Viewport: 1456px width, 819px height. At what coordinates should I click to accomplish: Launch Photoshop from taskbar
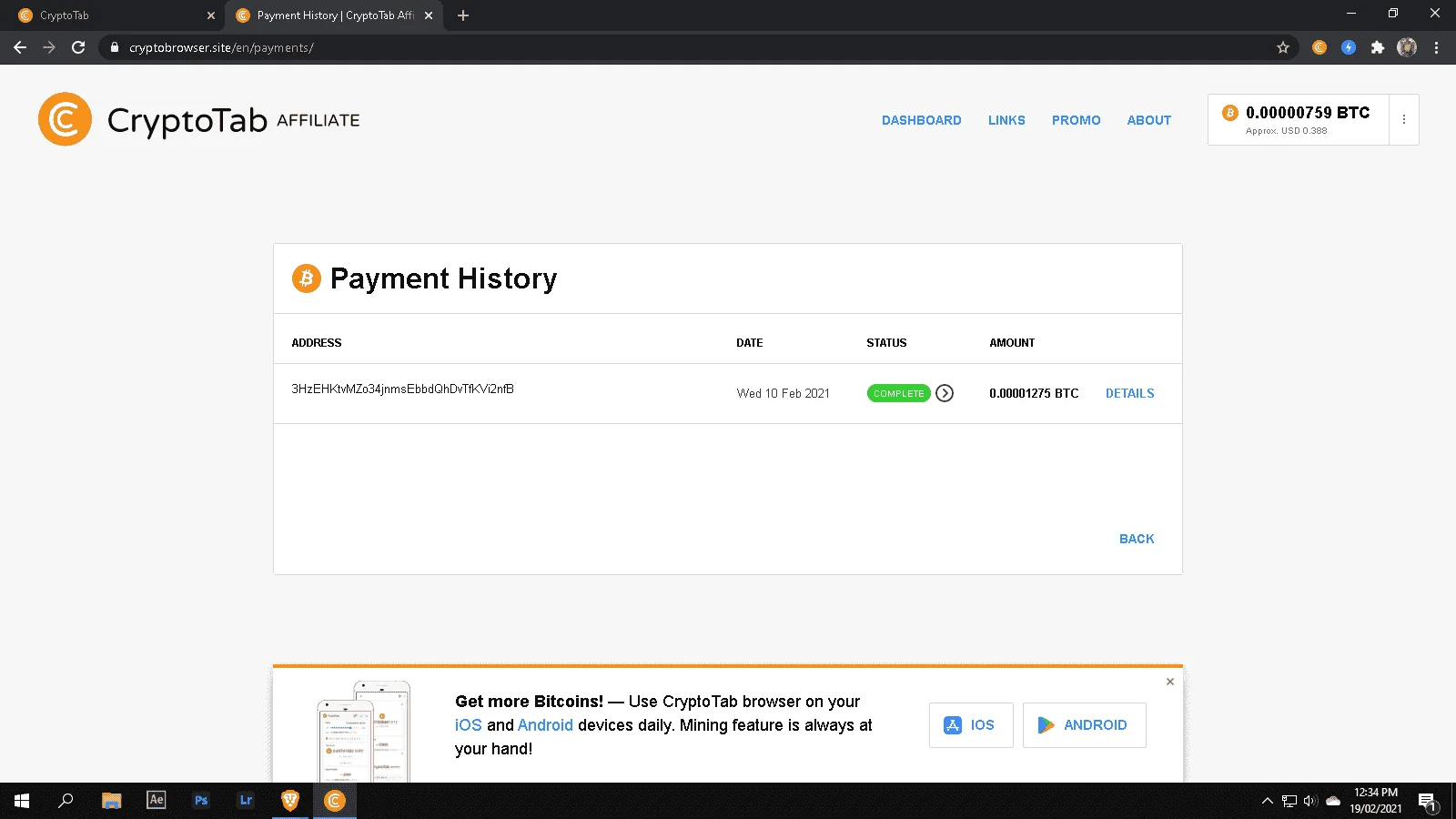pos(201,801)
